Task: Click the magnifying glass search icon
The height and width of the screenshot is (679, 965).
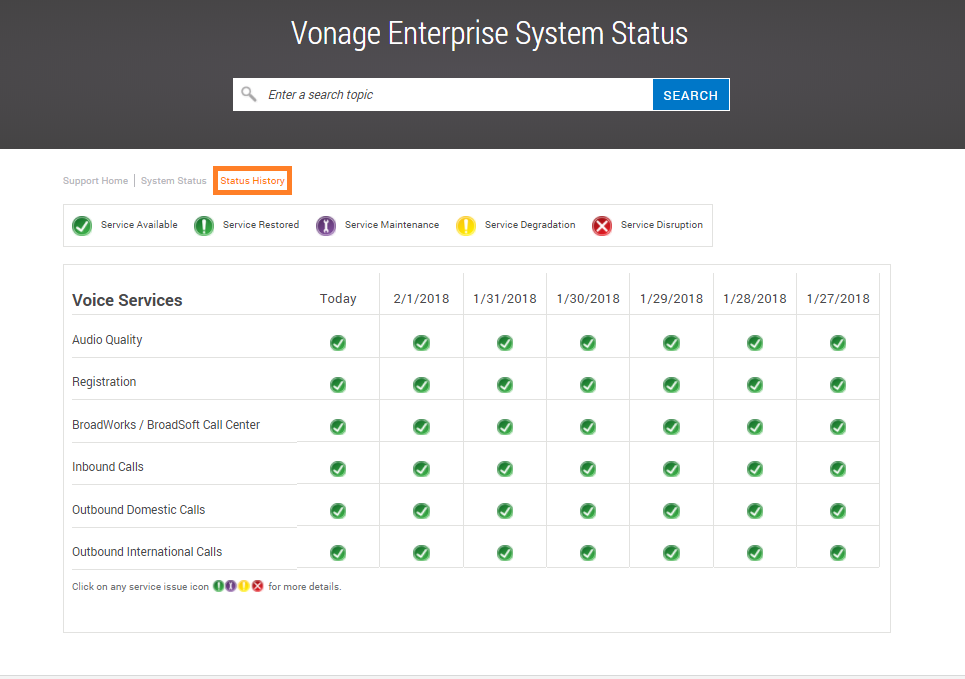Action: coord(249,94)
